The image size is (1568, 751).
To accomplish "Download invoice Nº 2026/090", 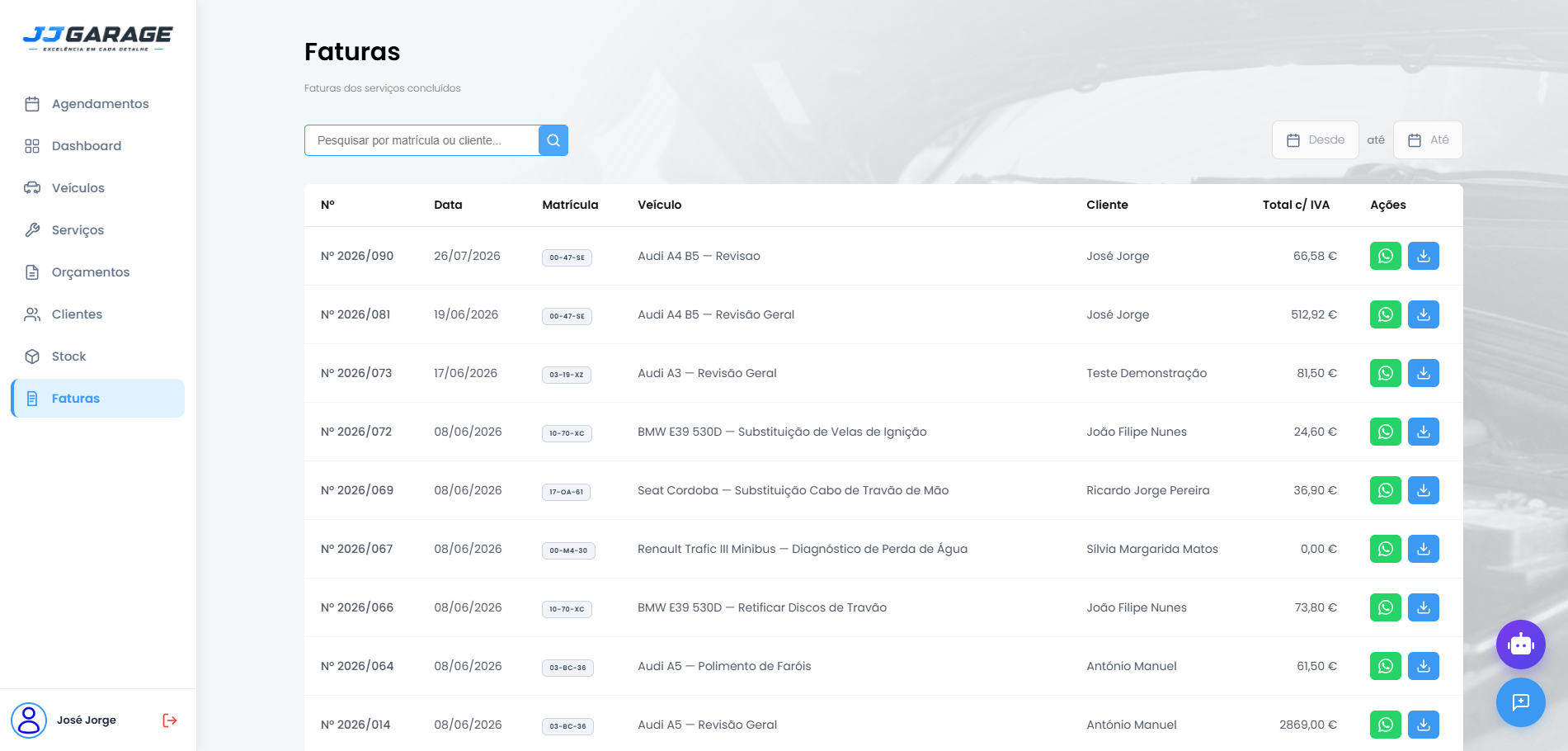I will point(1424,256).
